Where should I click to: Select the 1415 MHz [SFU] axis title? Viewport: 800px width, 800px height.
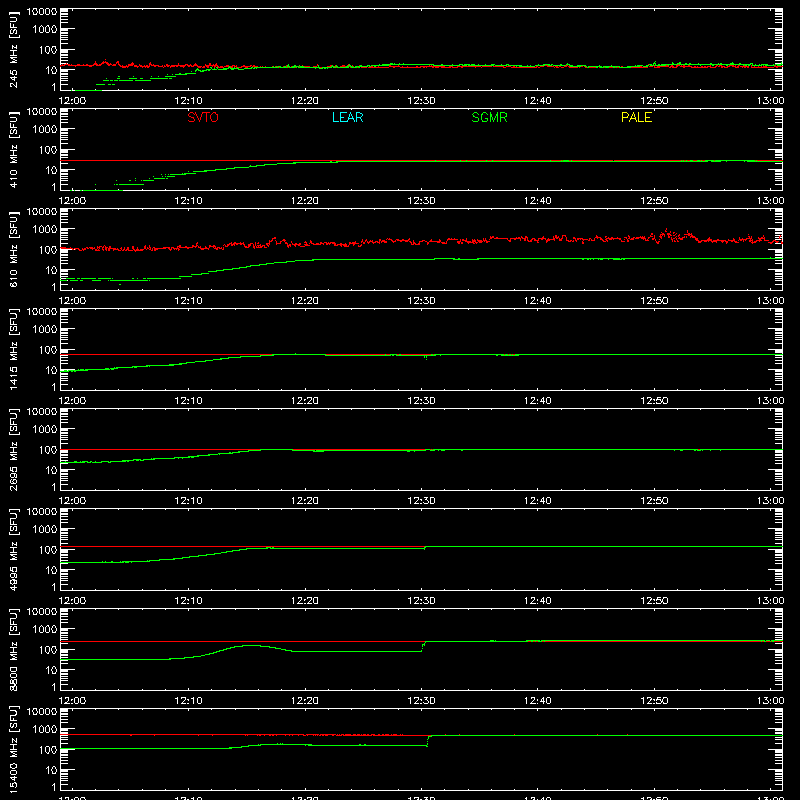(13, 349)
